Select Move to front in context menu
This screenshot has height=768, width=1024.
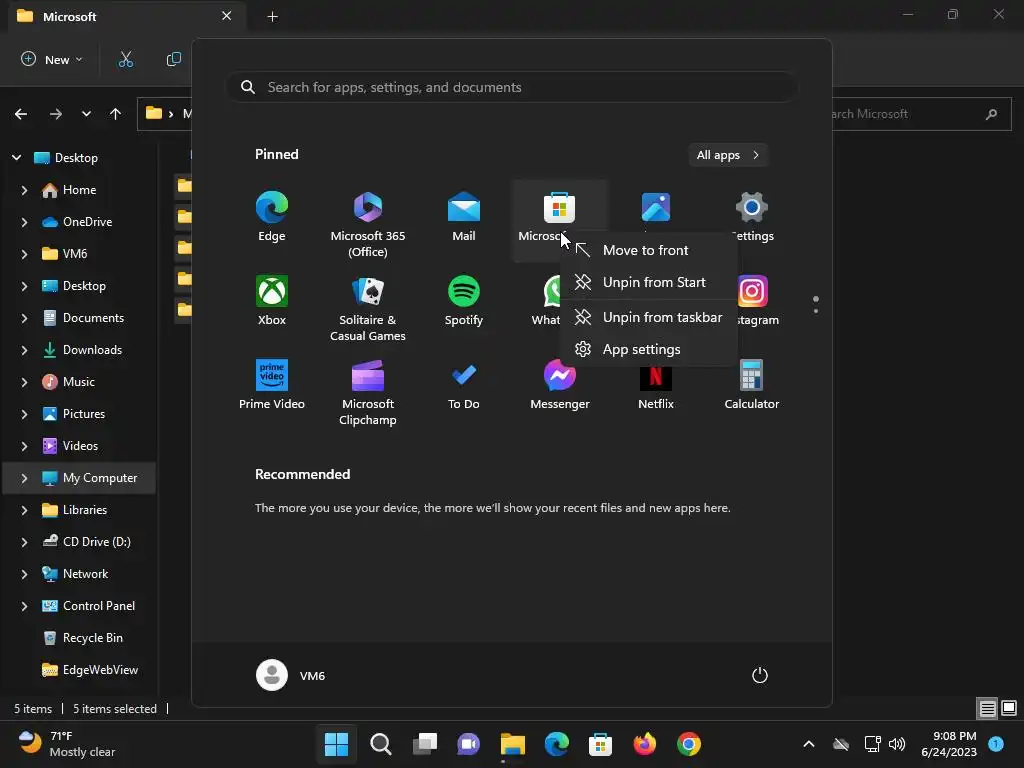point(648,250)
